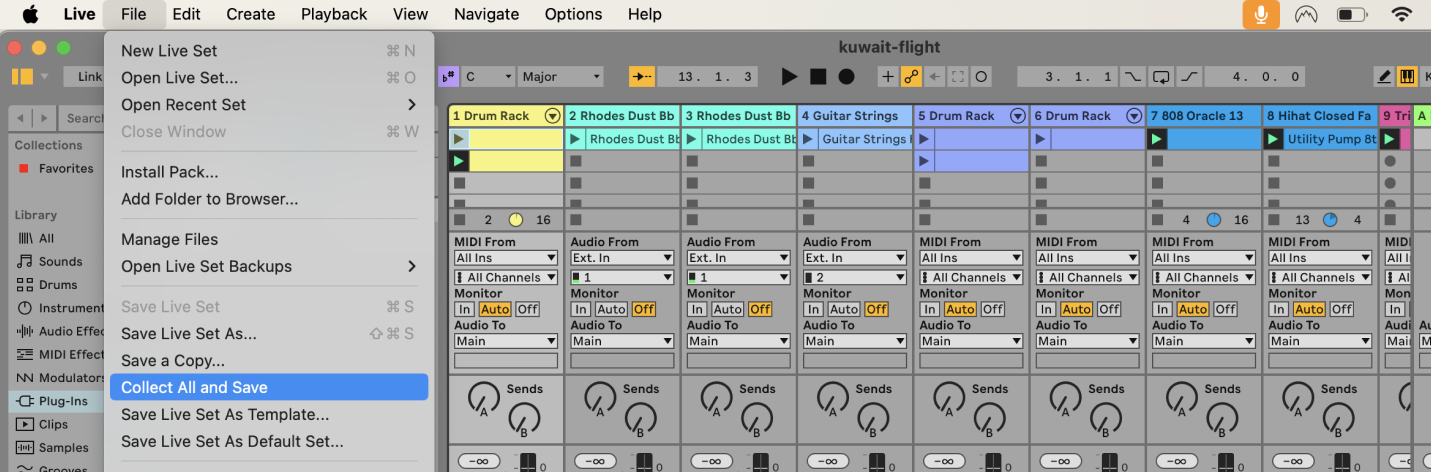1431x472 pixels.
Task: Activate the Punch-In switch
Action: coord(1131,76)
